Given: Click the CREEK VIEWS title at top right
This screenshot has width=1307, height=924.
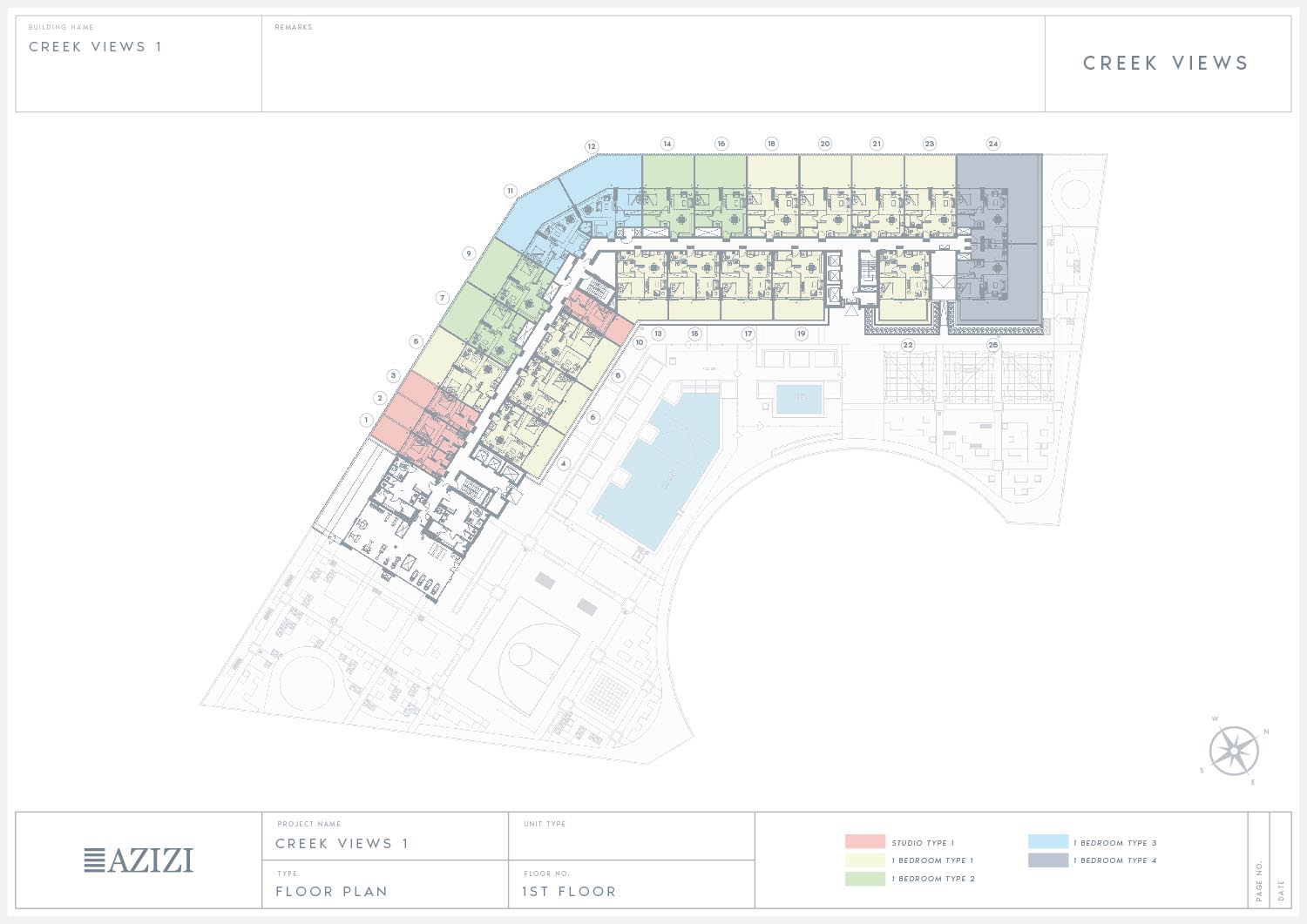Looking at the screenshot, I should click(x=1166, y=63).
